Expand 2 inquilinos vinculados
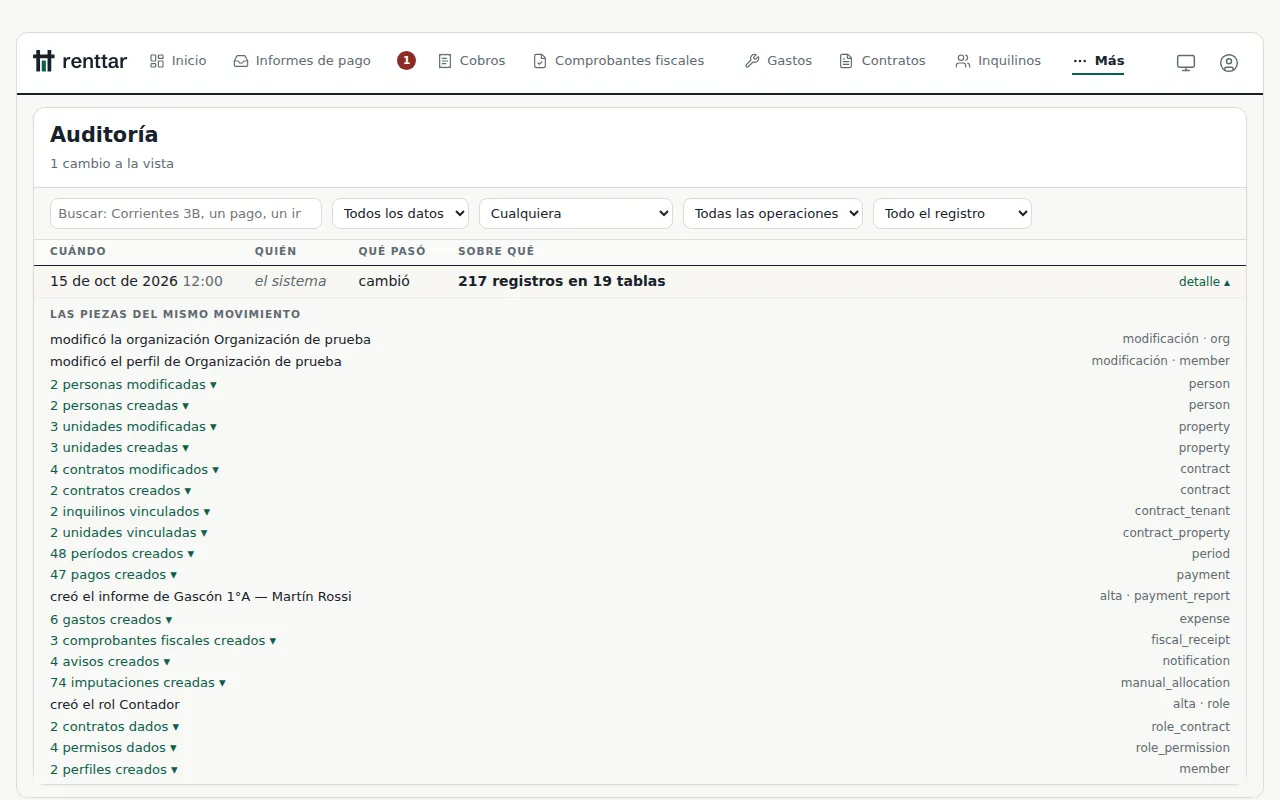The image size is (1280, 800). (x=130, y=512)
